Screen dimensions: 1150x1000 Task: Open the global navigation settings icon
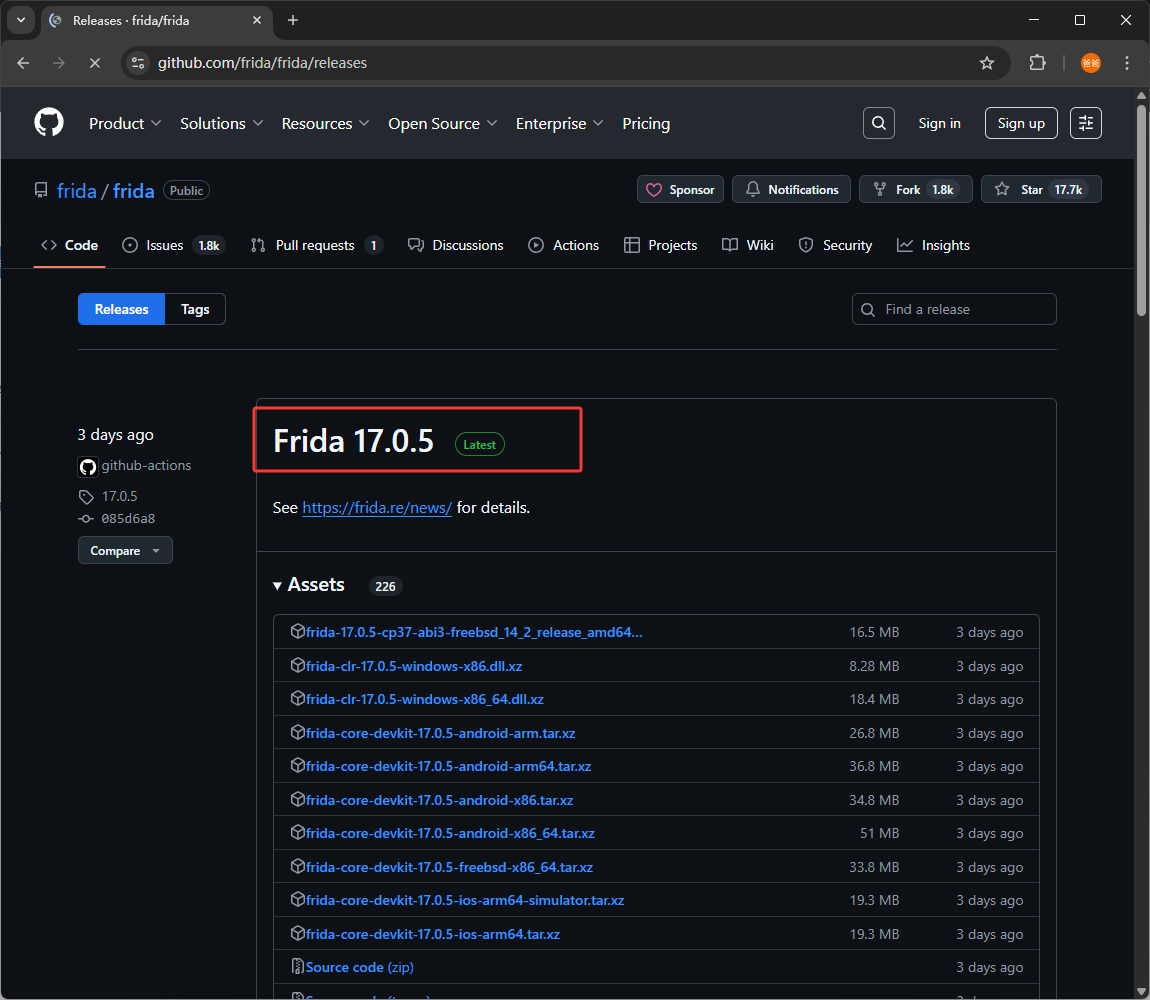pos(1085,123)
